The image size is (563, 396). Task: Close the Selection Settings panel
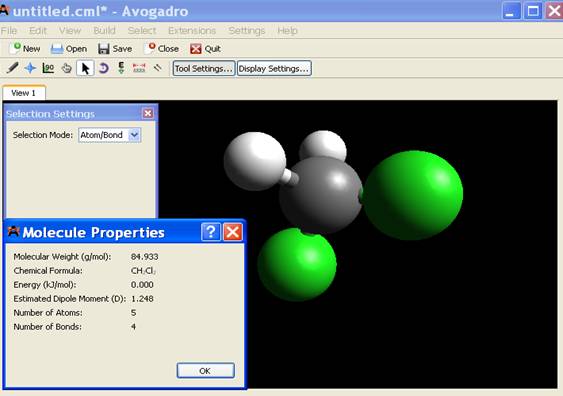[x=148, y=113]
